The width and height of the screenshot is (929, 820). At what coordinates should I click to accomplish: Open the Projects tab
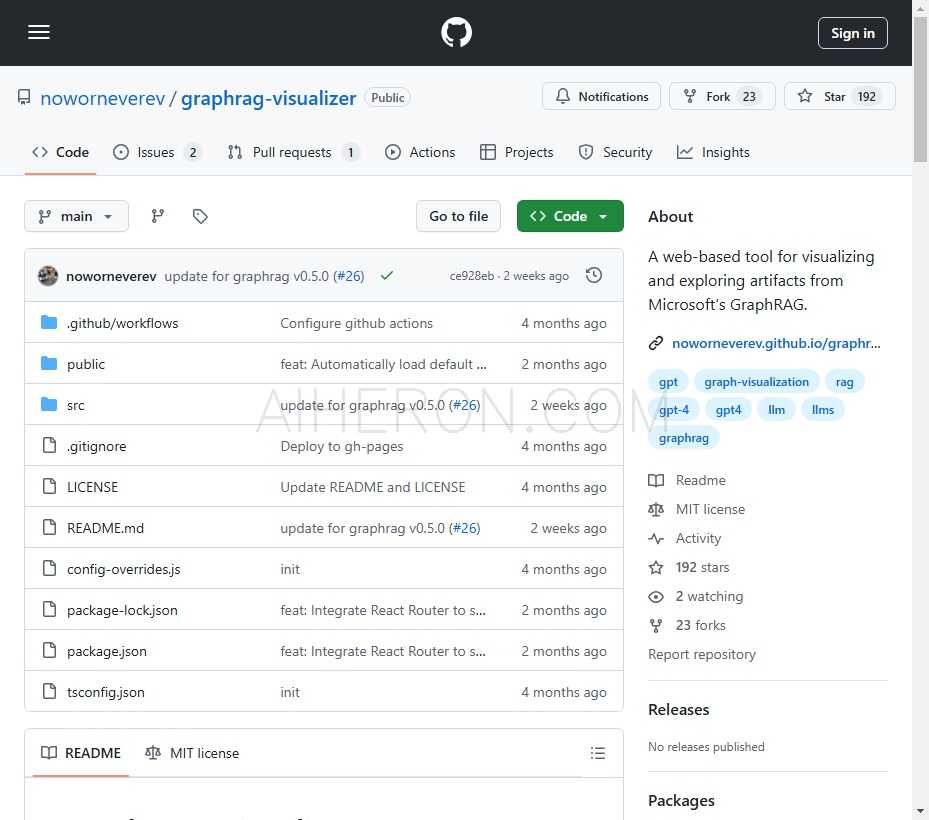click(517, 152)
